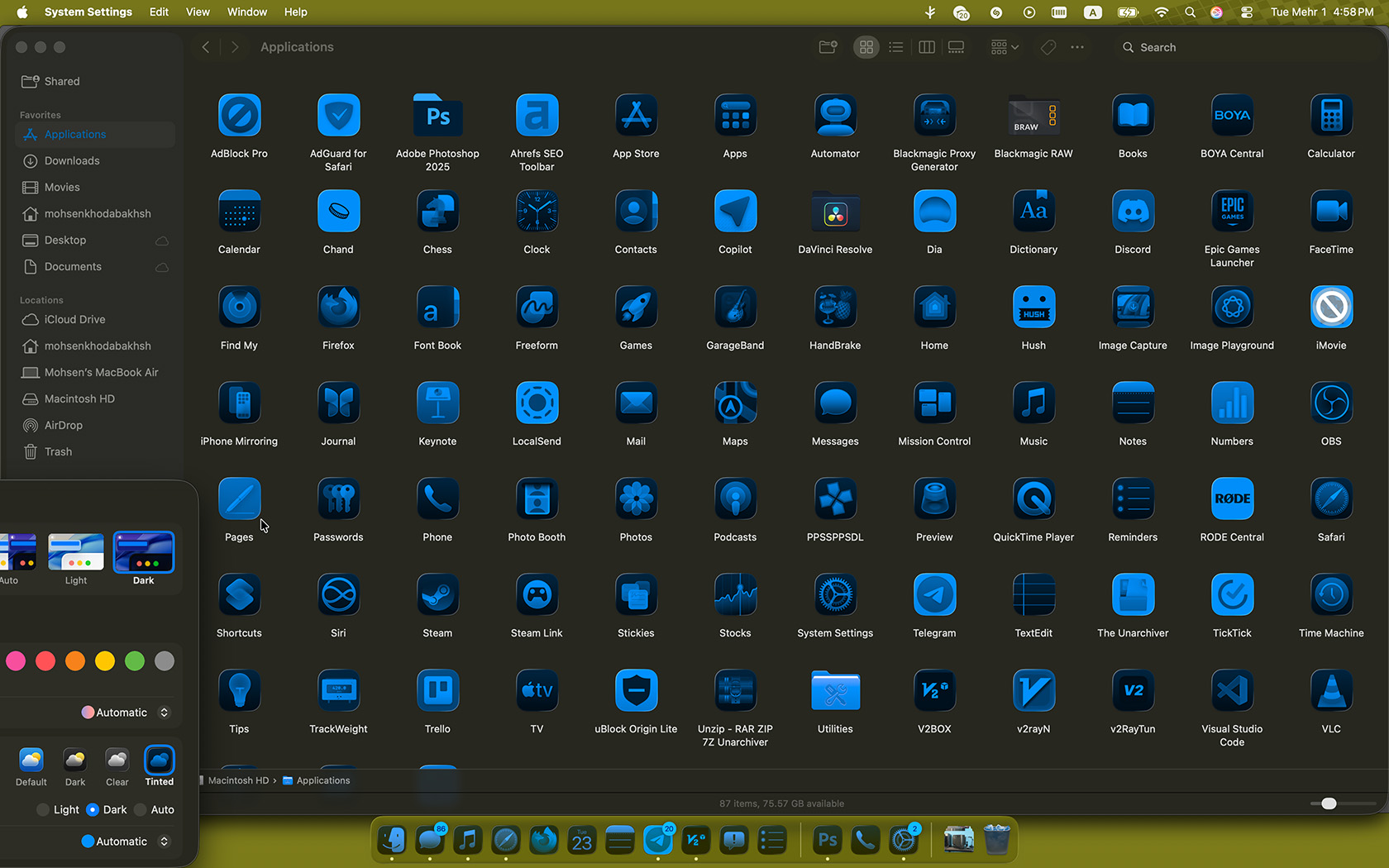Click the Telegram app icon in Applications
This screenshot has width=1389, height=868.
934,595
